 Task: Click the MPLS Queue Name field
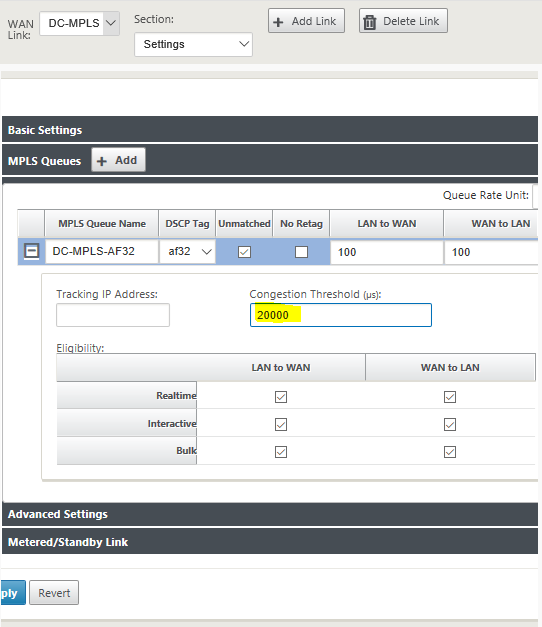pos(102,252)
